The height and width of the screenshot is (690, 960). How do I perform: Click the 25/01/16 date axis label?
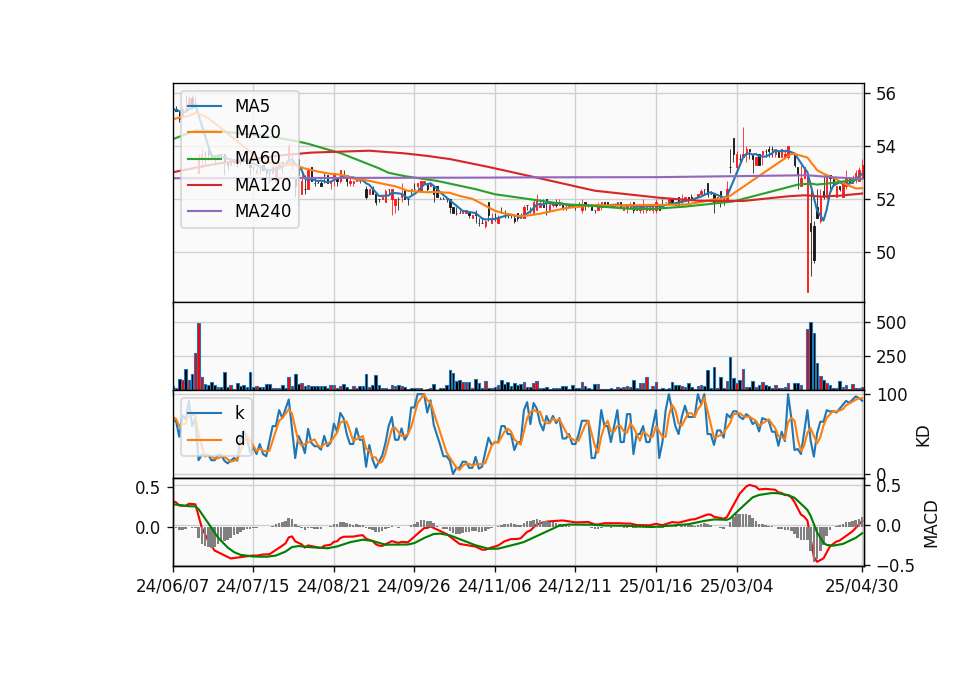coord(655,586)
